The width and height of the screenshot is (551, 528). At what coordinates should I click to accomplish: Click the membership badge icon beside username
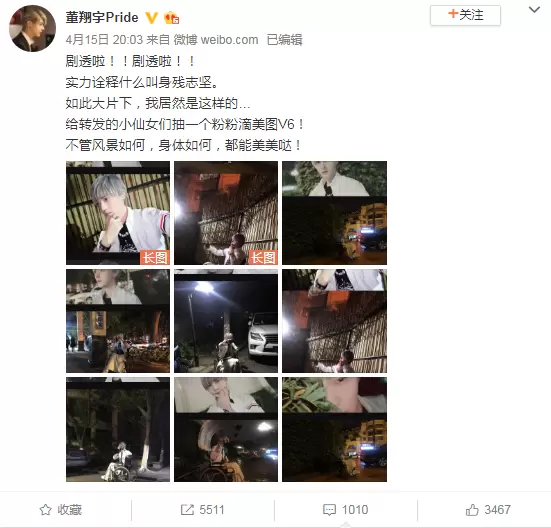[x=171, y=18]
